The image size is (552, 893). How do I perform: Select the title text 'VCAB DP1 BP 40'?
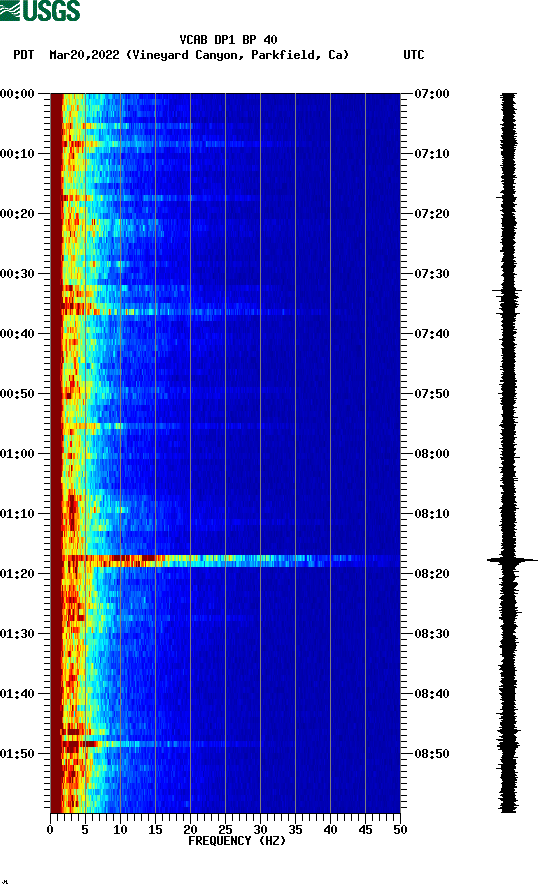point(228,40)
